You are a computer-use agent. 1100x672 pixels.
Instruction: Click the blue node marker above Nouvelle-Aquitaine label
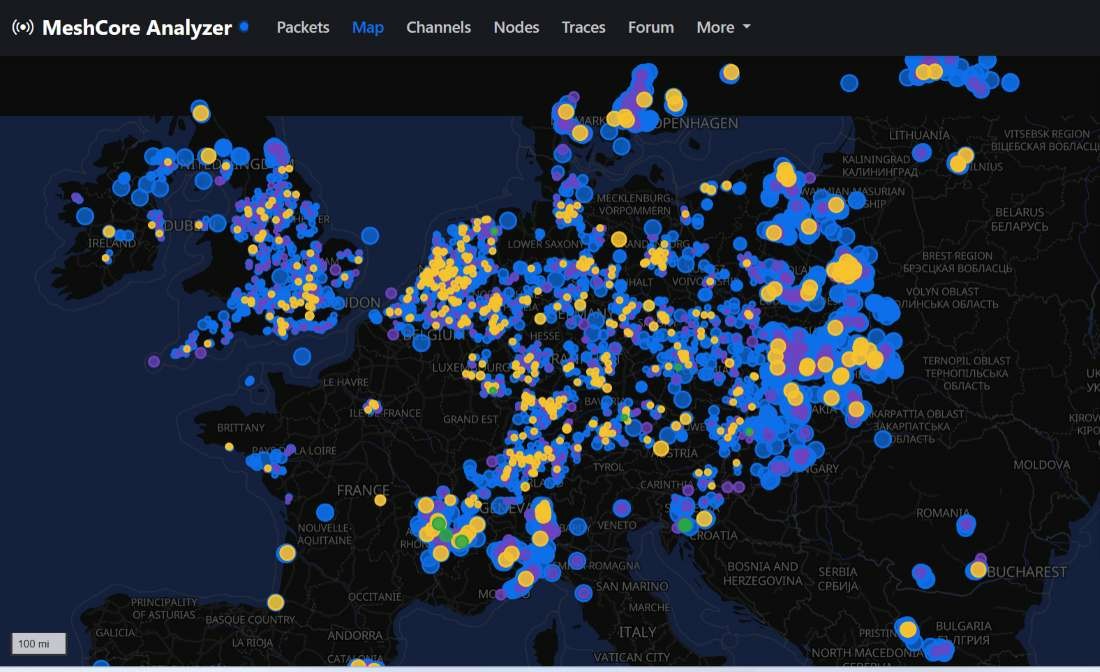pyautogui.click(x=325, y=512)
